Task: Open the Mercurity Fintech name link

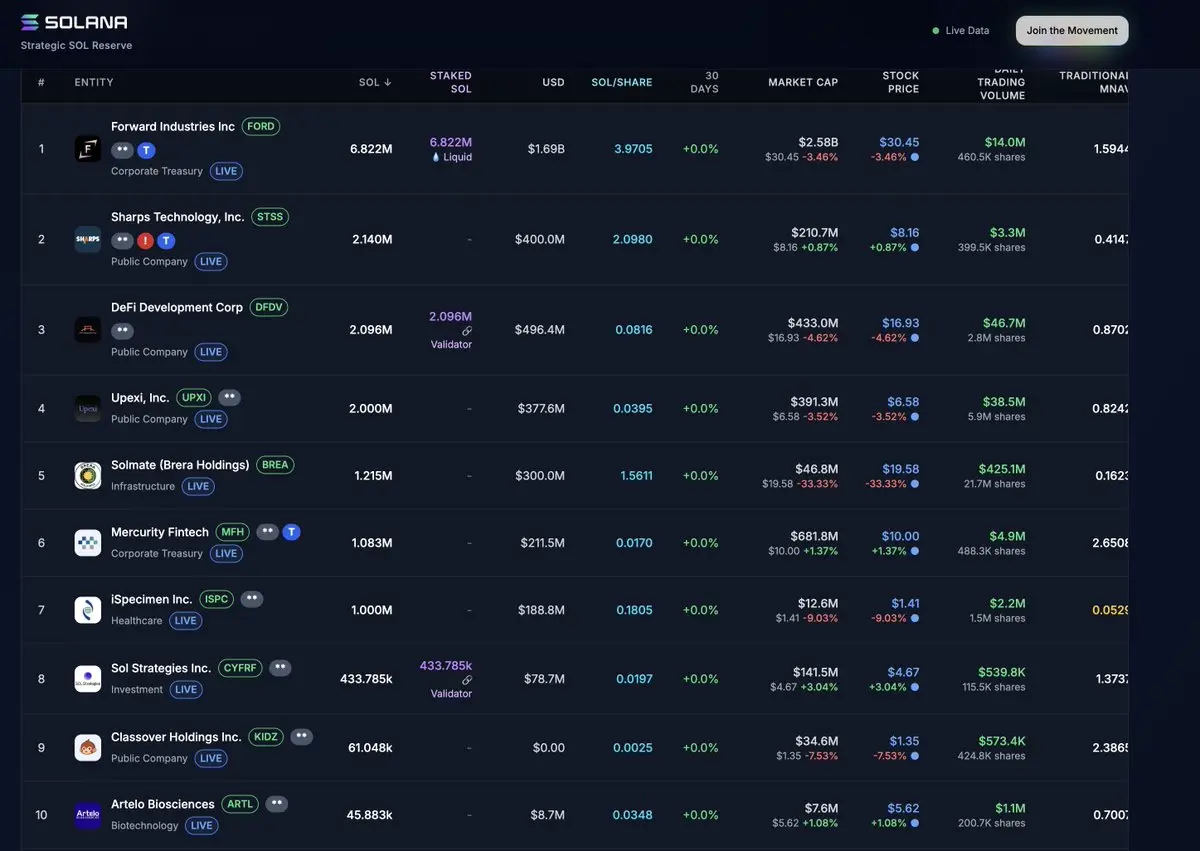Action: pyautogui.click(x=160, y=532)
